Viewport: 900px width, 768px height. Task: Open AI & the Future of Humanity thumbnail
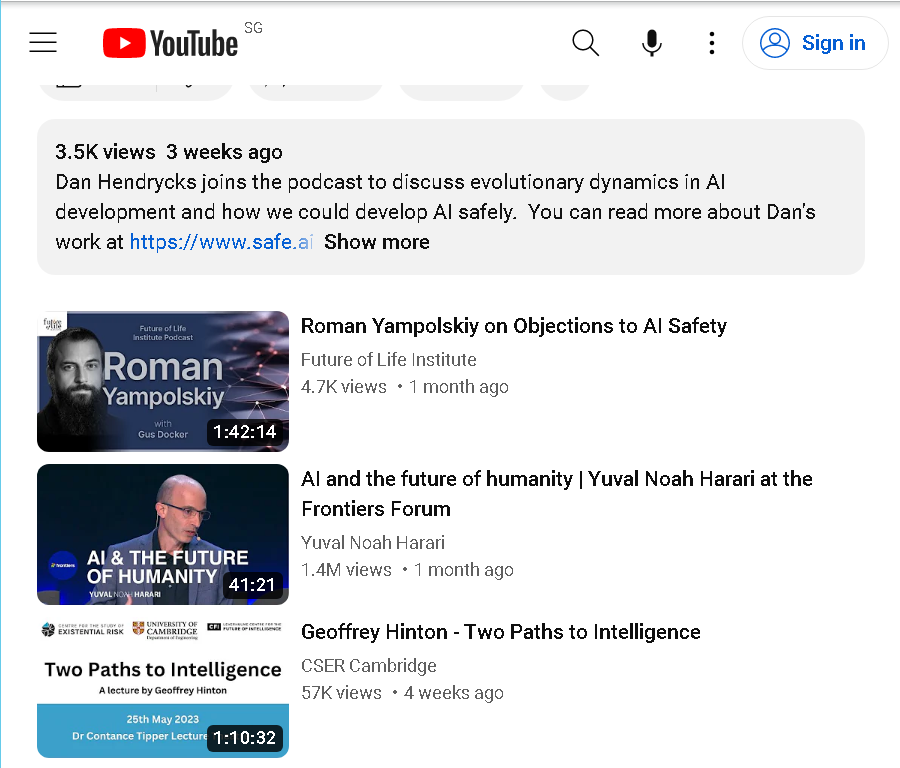tap(163, 534)
